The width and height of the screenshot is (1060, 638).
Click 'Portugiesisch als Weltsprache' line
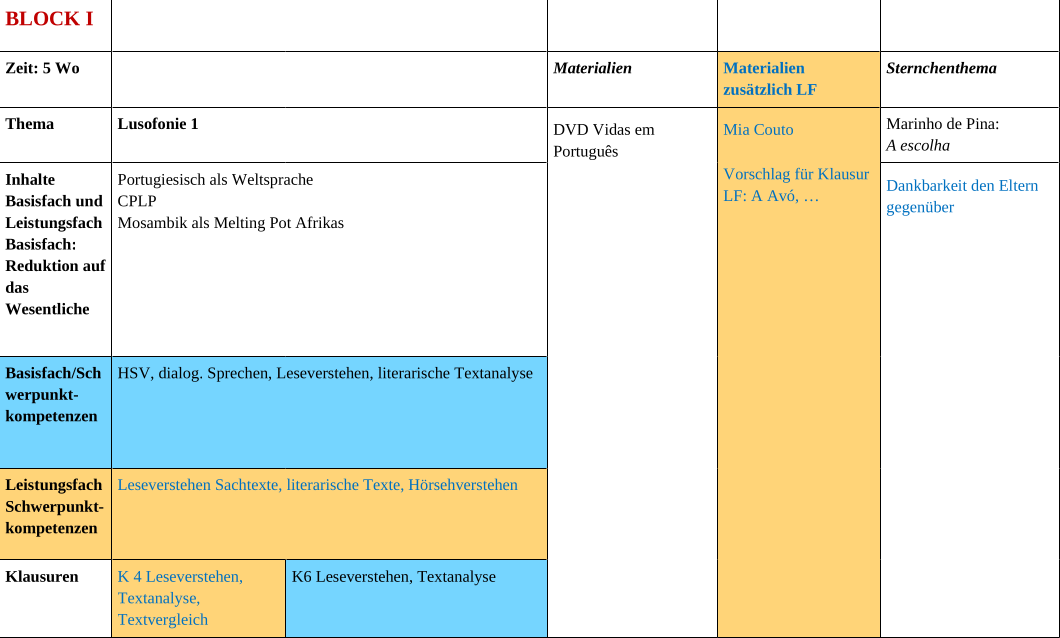click(x=215, y=179)
